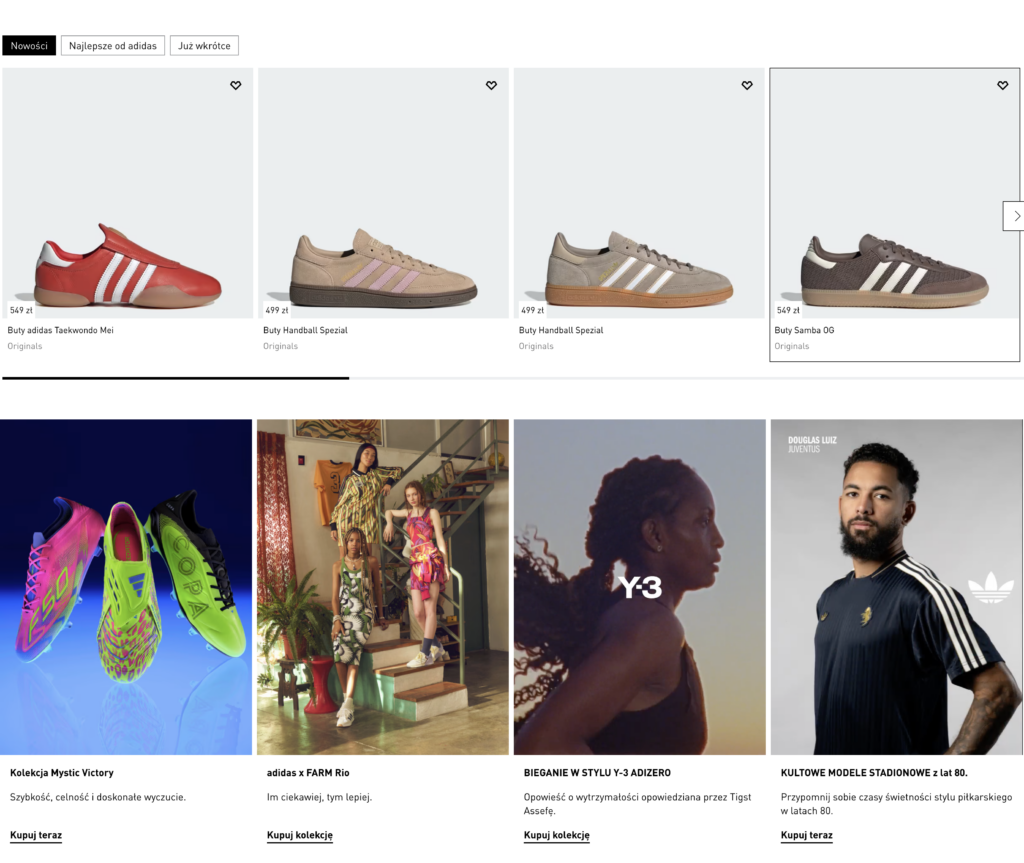Favorite the Taekwondo Mei shoe with heart icon

[x=235, y=86]
